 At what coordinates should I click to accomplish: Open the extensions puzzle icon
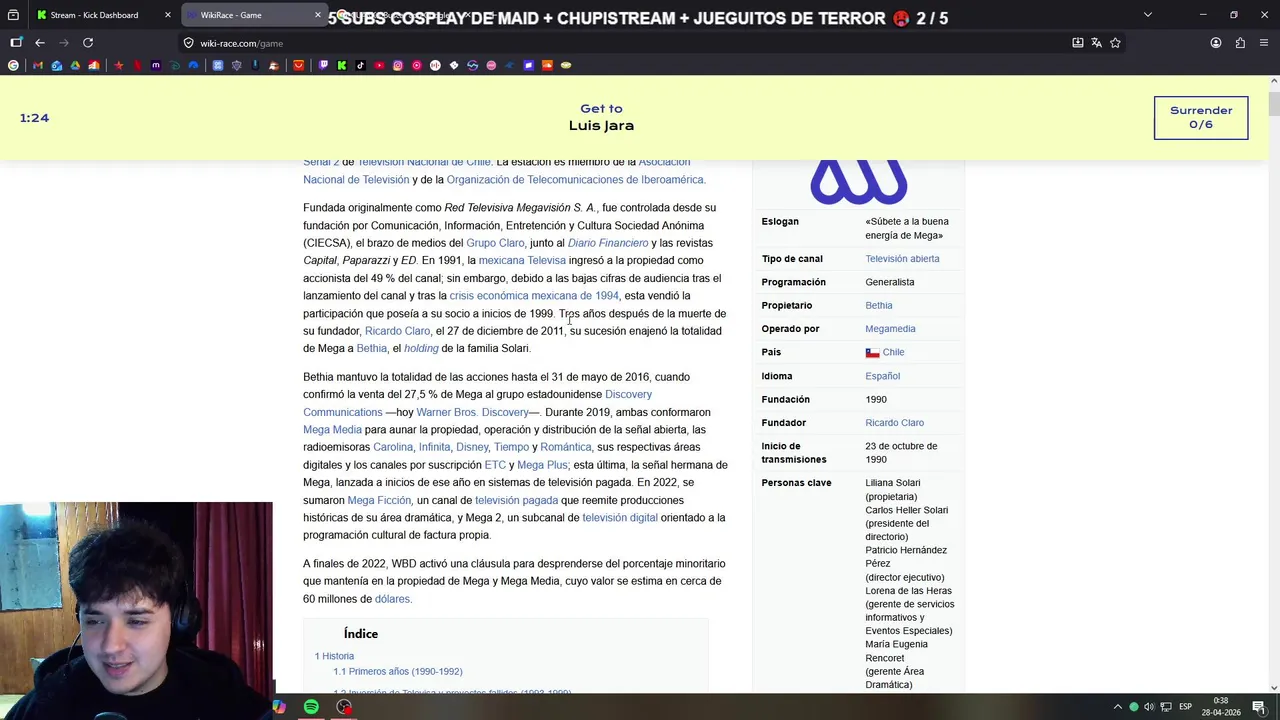[x=1240, y=43]
